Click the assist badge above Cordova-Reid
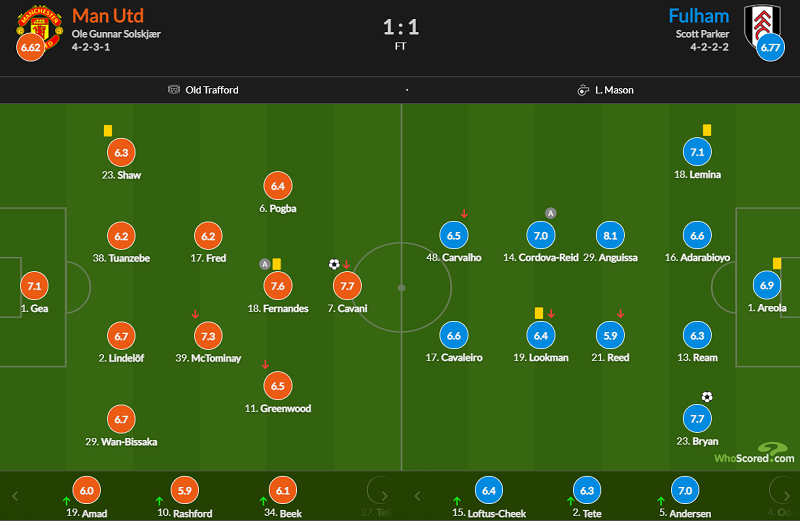Screen dimensions: 800x521 [551, 213]
